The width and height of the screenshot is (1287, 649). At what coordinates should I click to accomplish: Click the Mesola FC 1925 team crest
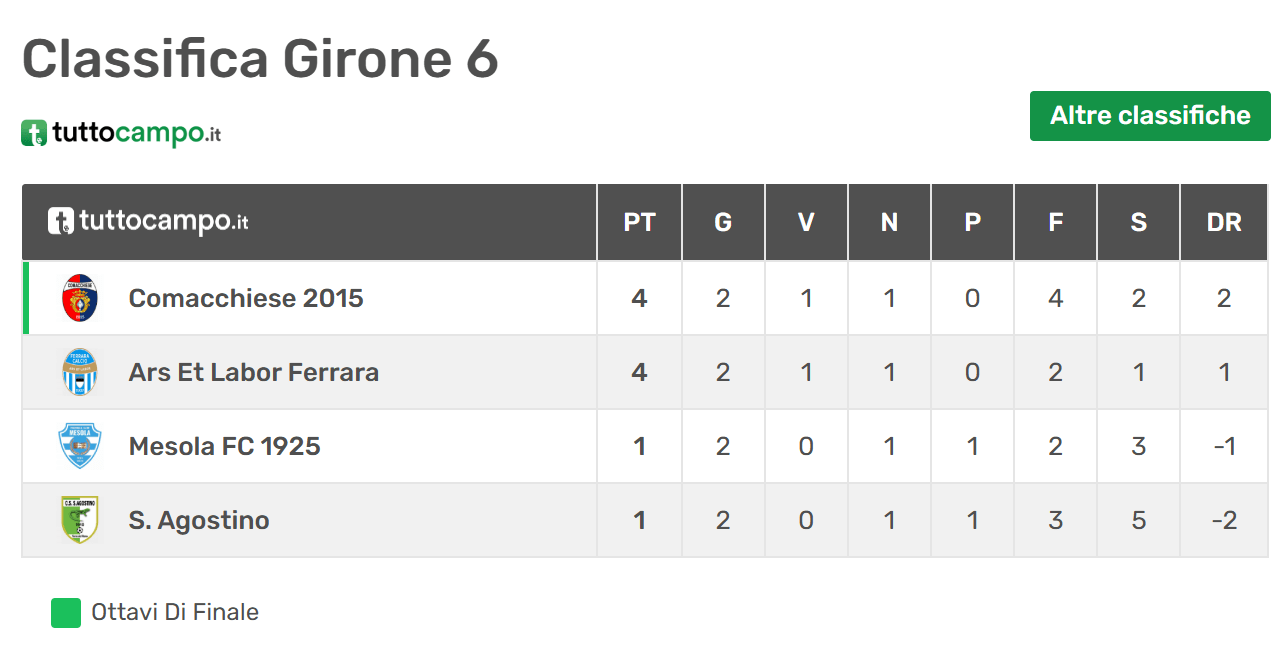click(x=81, y=446)
